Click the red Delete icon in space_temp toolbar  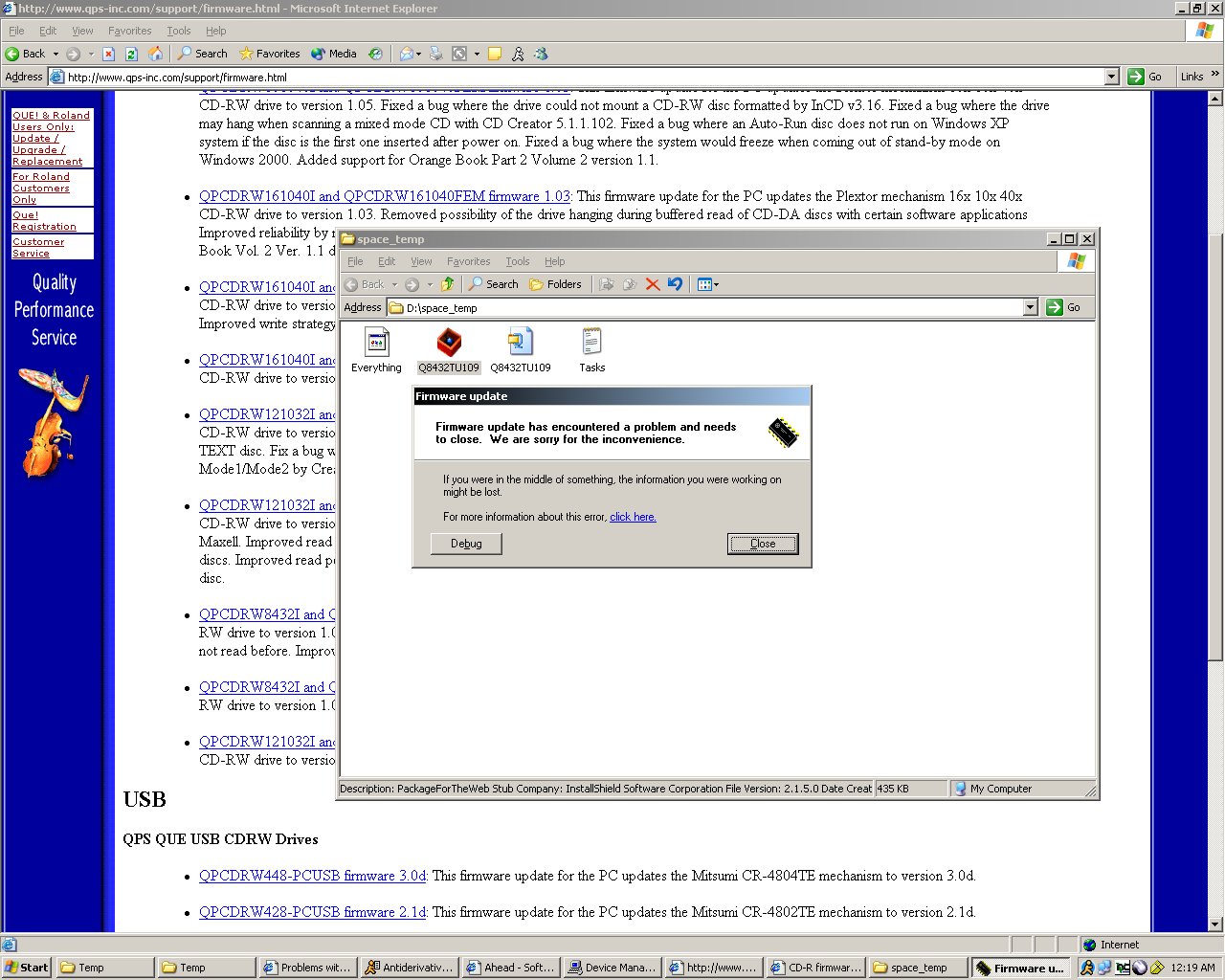click(653, 283)
